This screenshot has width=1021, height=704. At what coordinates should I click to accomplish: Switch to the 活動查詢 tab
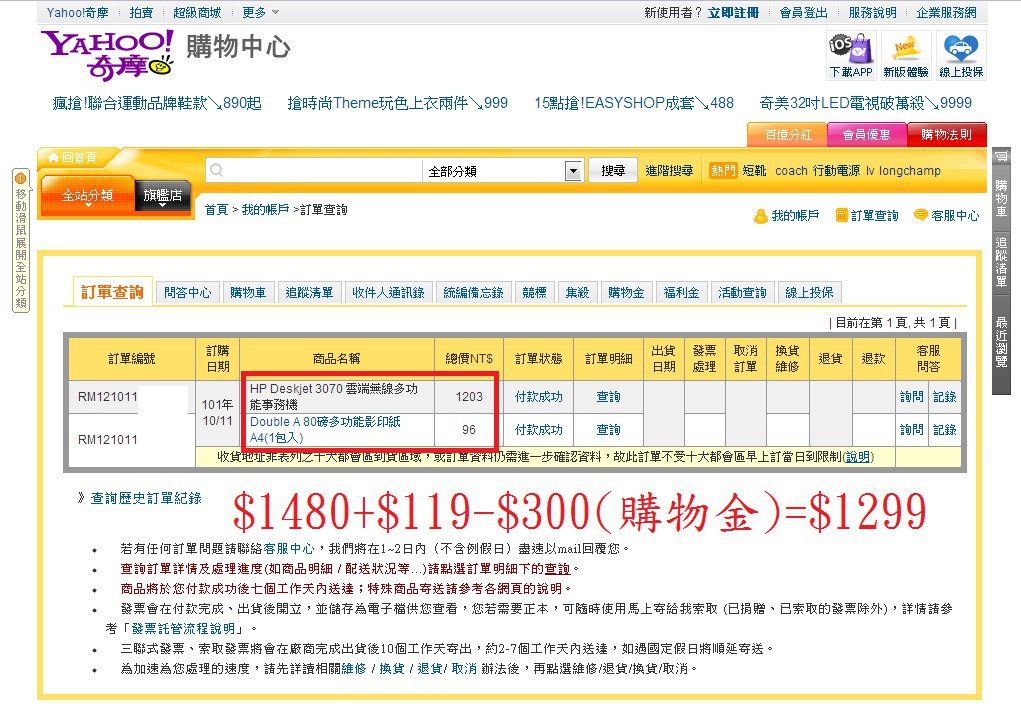pyautogui.click(x=742, y=292)
